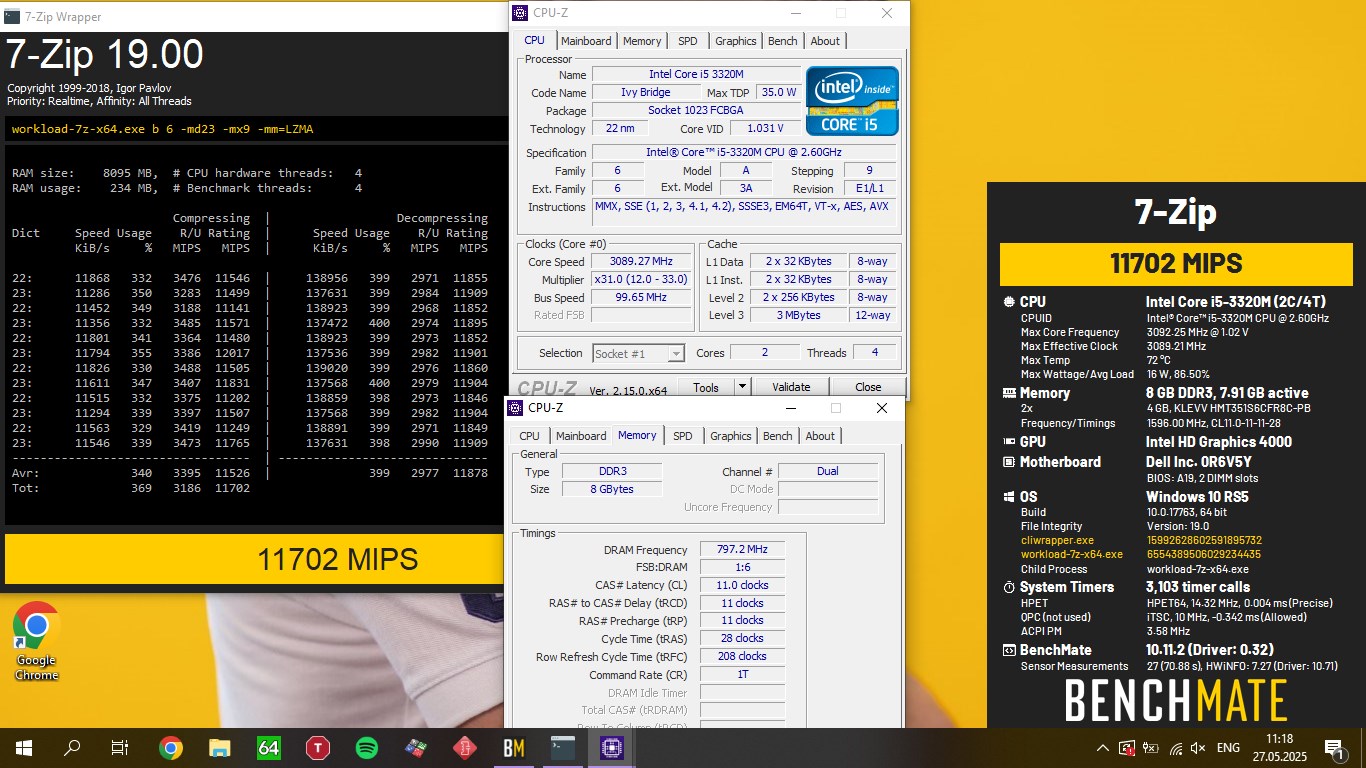
Task: Open the red diamond taskbar app
Action: (x=464, y=747)
